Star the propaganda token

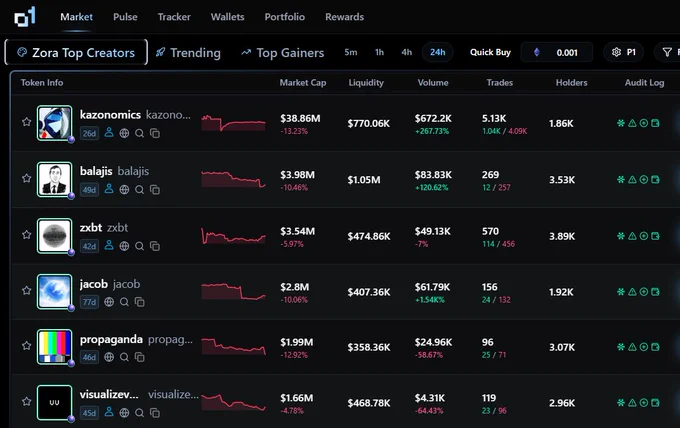click(26, 346)
